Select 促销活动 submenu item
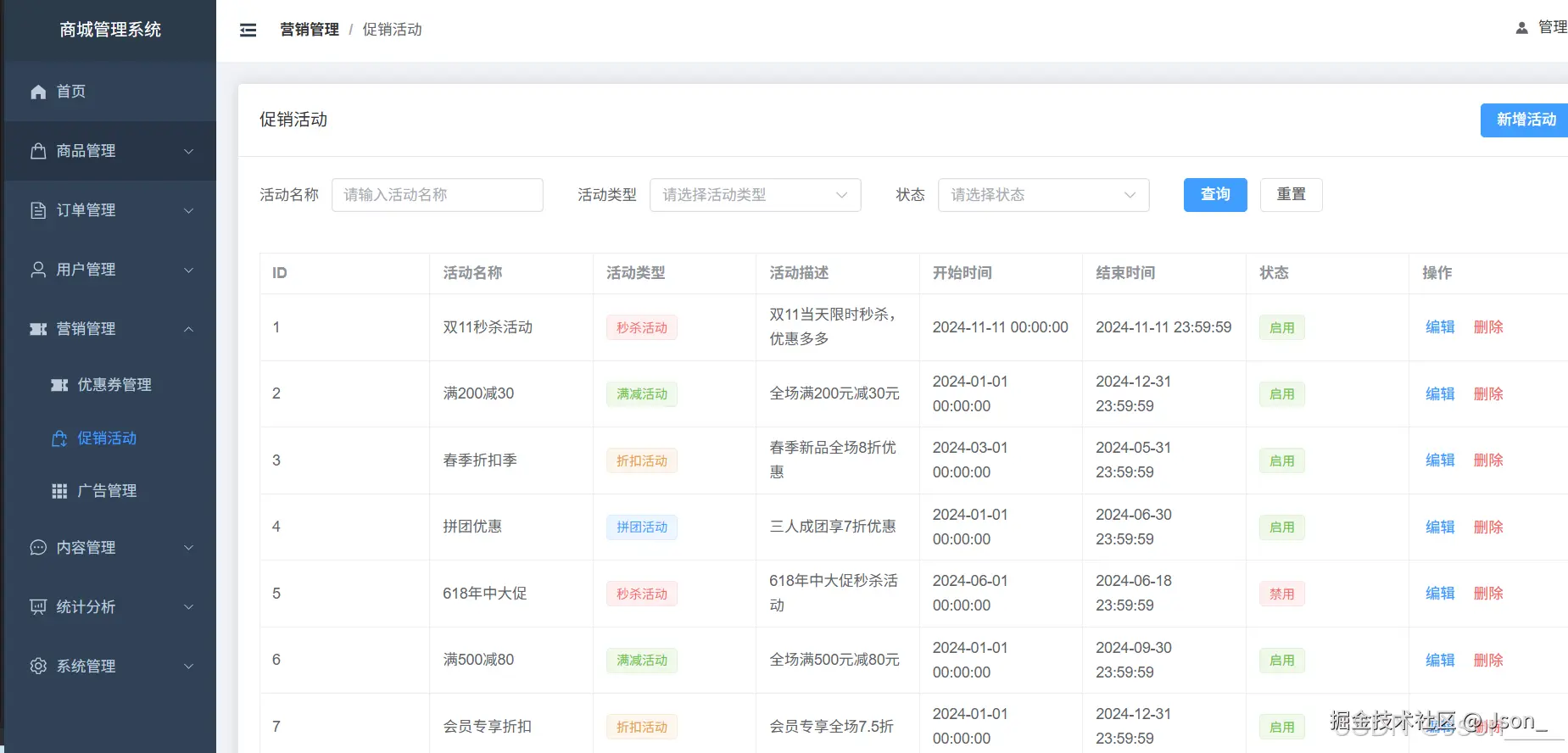Screen dimensions: 1568x753 coord(110,438)
